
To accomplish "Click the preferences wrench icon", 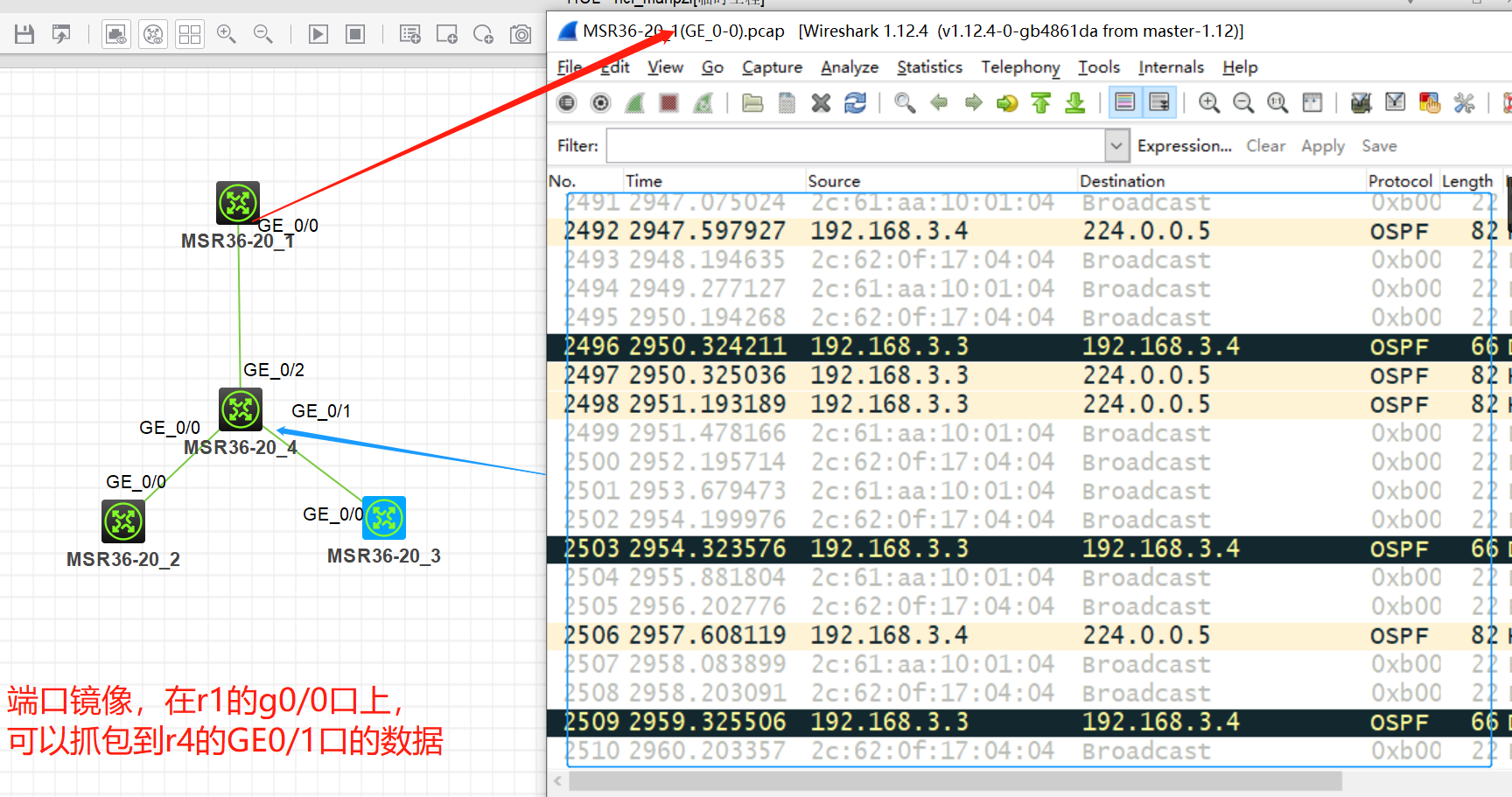I will point(1464,103).
